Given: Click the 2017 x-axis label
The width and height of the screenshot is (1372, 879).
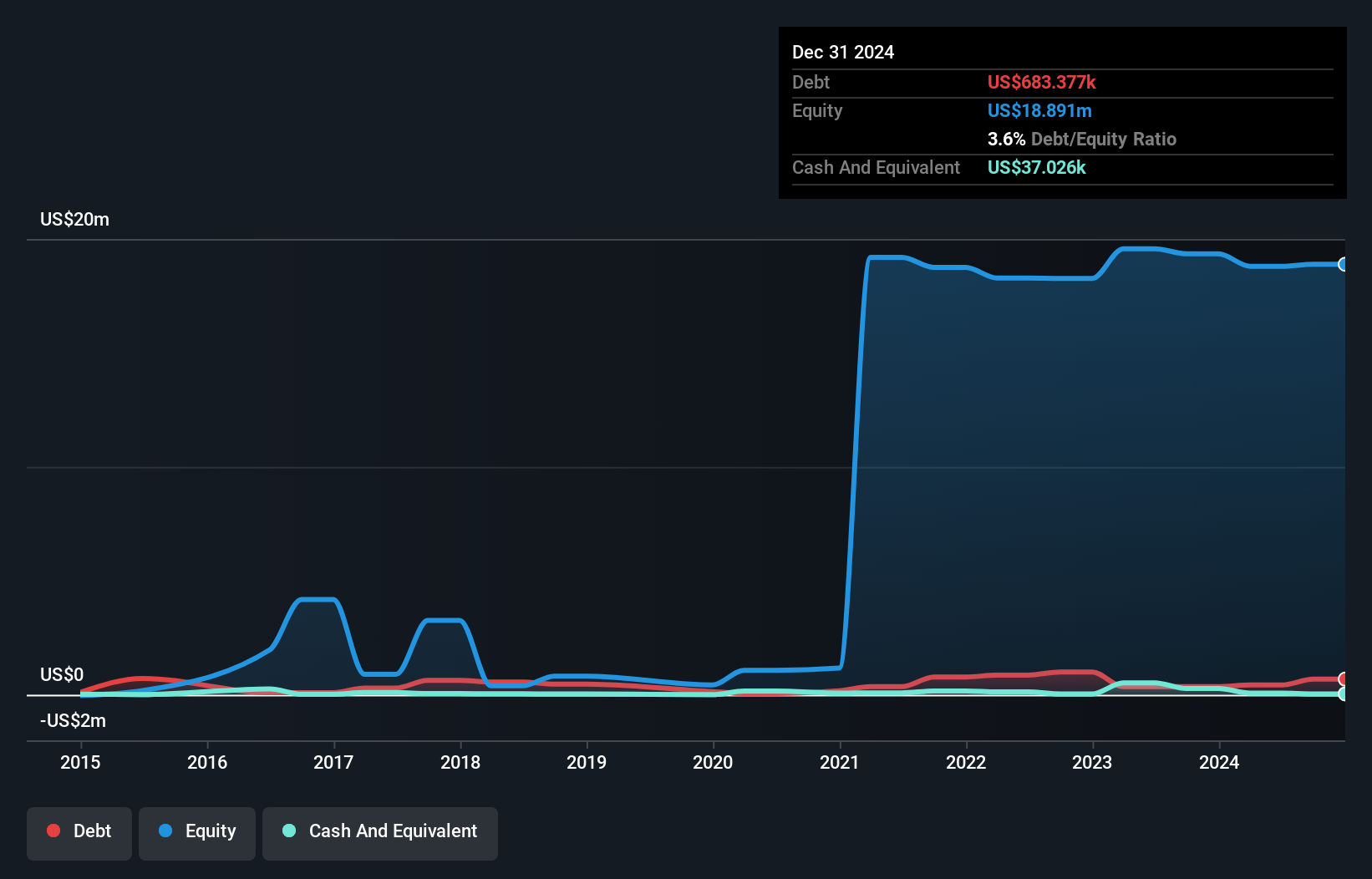Looking at the screenshot, I should (x=333, y=762).
